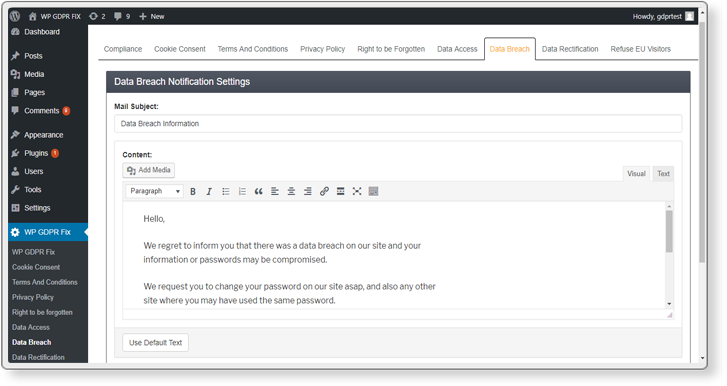Click the WordPress logo icon
The image size is (727, 386).
pyautogui.click(x=15, y=16)
